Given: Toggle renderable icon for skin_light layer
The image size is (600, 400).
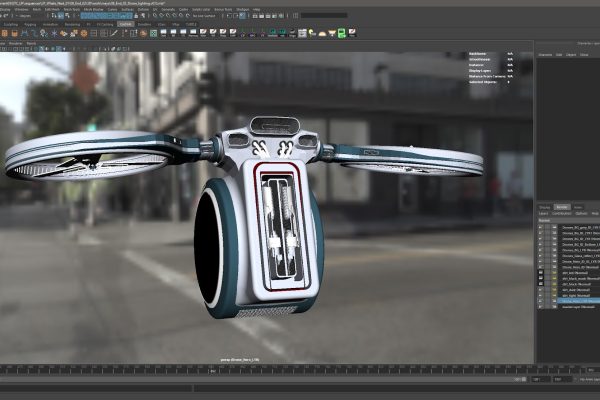Looking at the screenshot, I should (540, 296).
